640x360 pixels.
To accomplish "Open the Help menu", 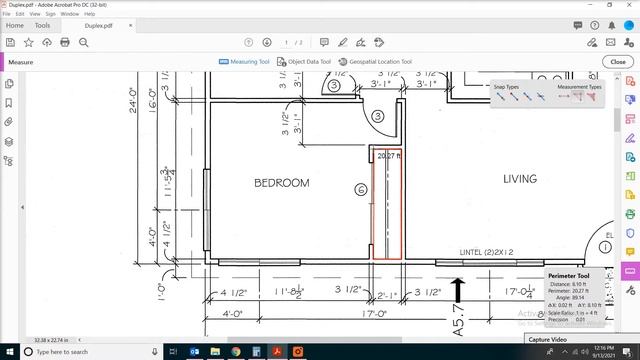I will [90, 14].
